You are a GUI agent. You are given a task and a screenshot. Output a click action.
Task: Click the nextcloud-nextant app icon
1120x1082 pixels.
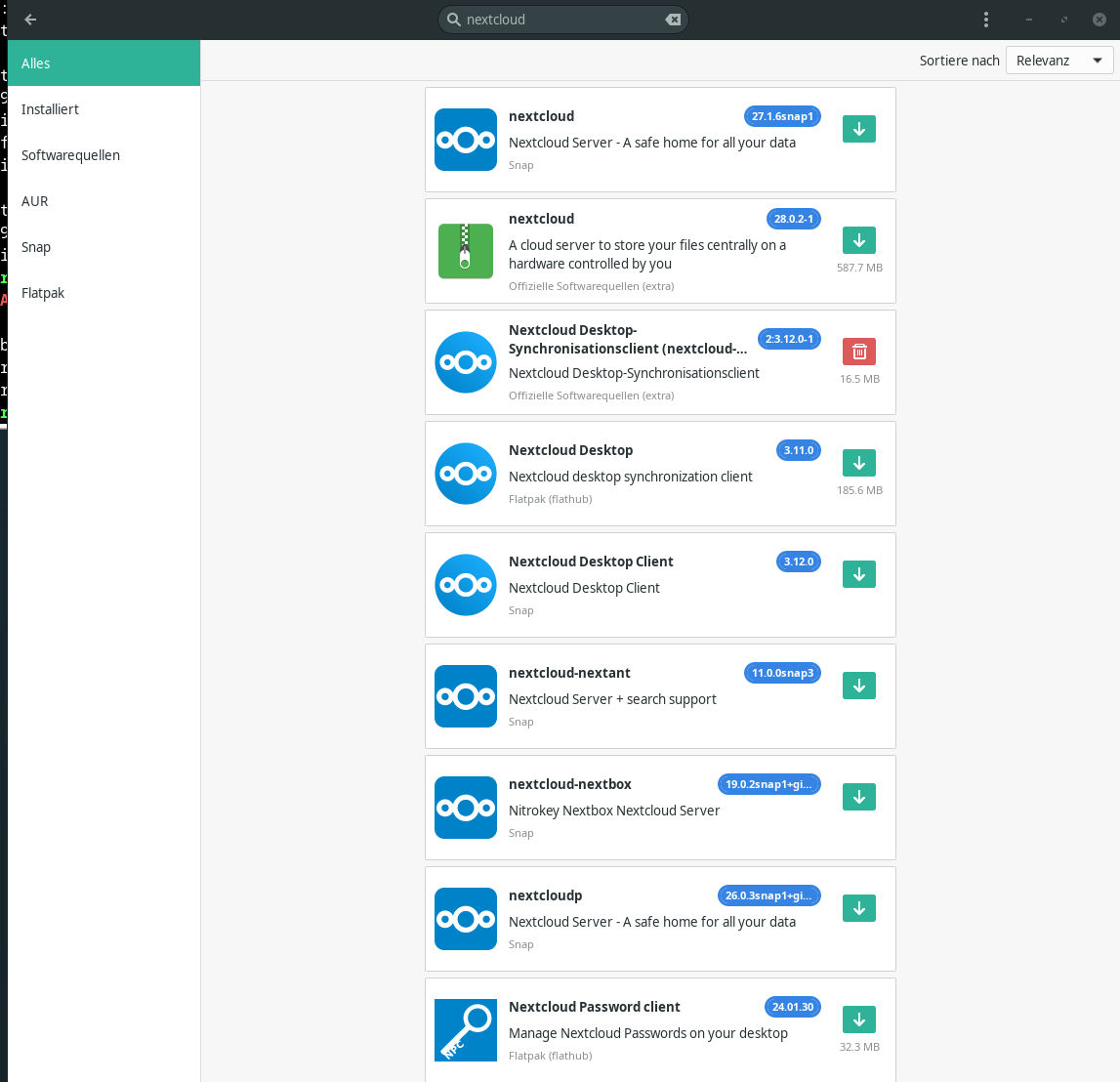click(466, 696)
